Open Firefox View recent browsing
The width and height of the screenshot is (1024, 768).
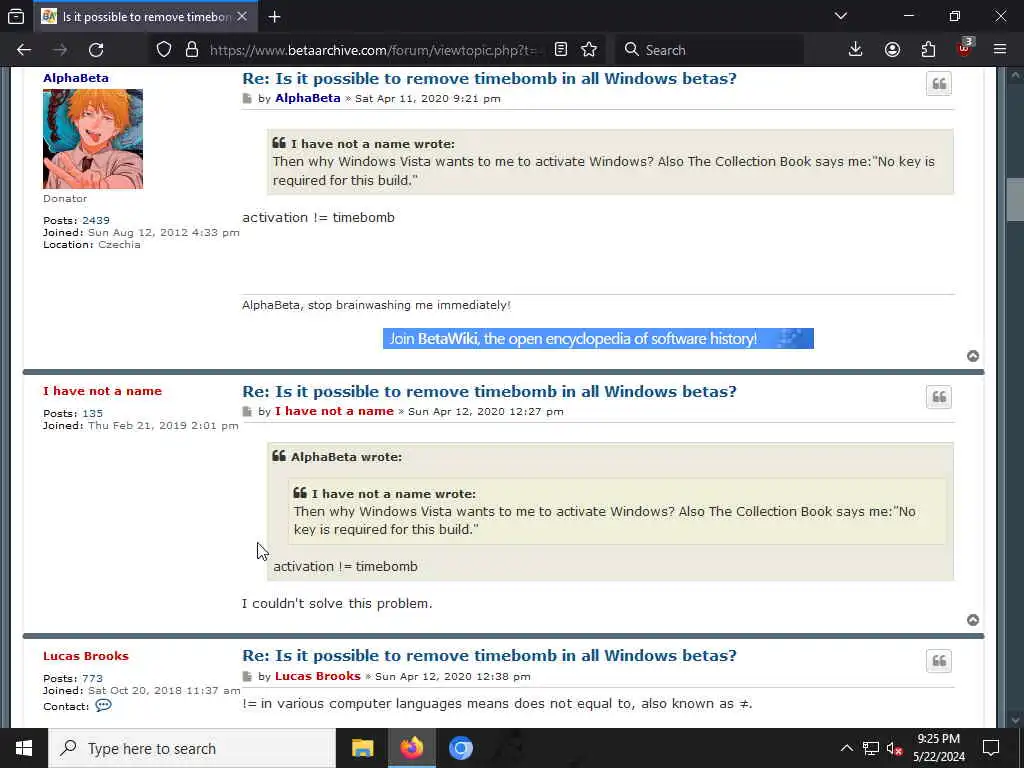point(16,16)
